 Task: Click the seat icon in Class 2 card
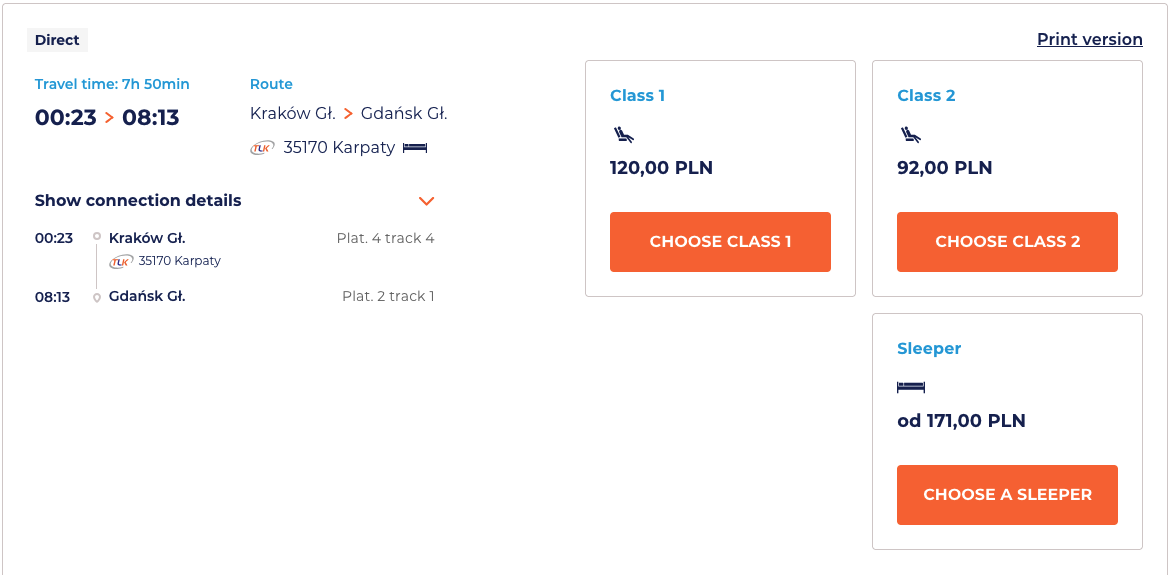click(910, 134)
